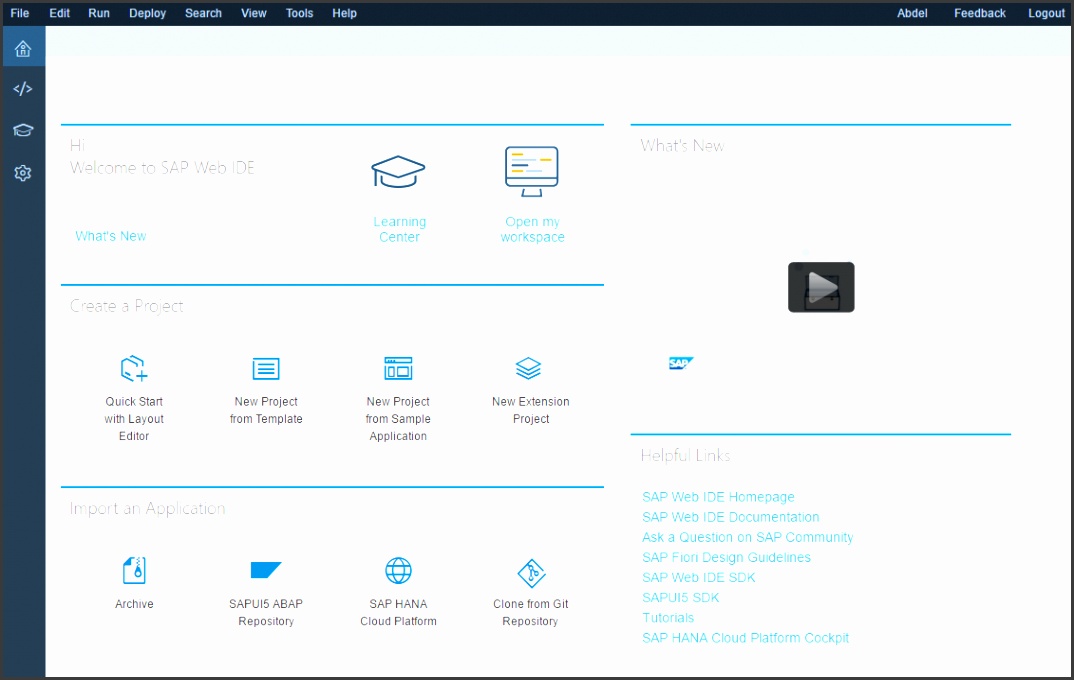
Task: Click the Logout option top right
Action: click(x=1046, y=13)
